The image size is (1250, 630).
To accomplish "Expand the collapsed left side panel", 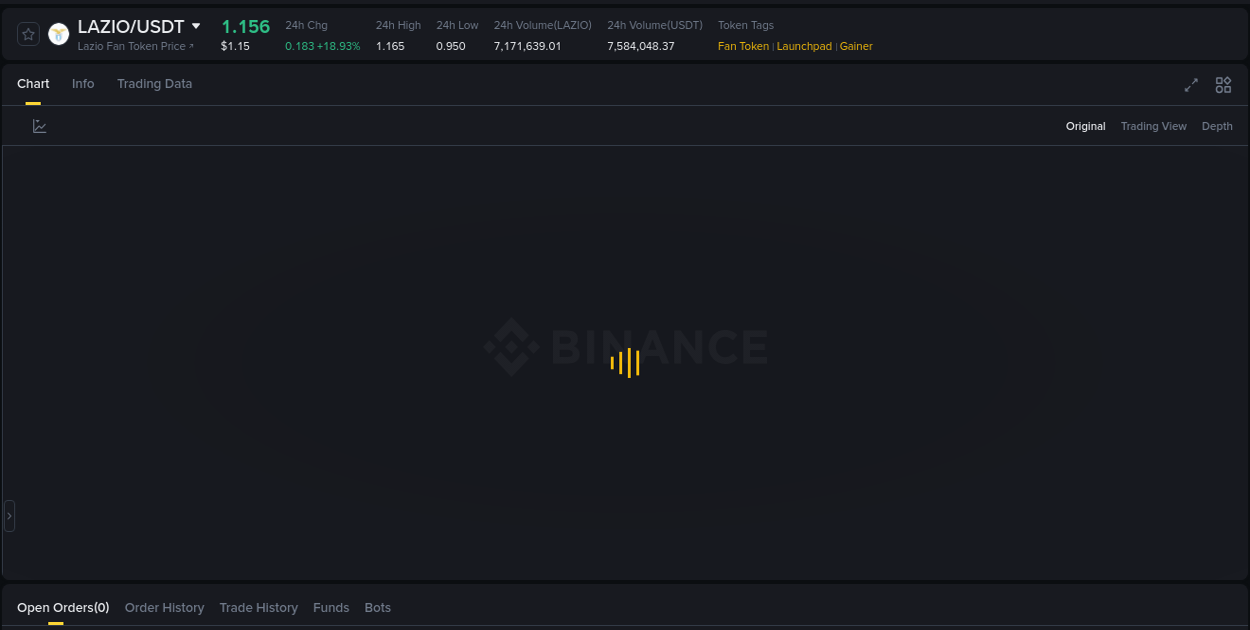I will pyautogui.click(x=9, y=515).
